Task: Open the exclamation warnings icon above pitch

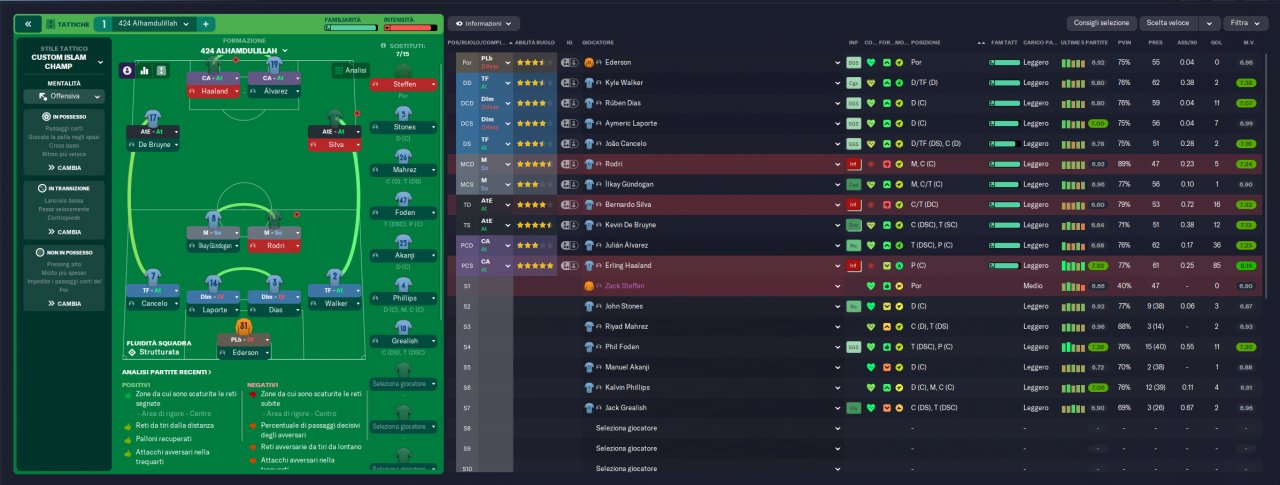Action: tap(162, 70)
